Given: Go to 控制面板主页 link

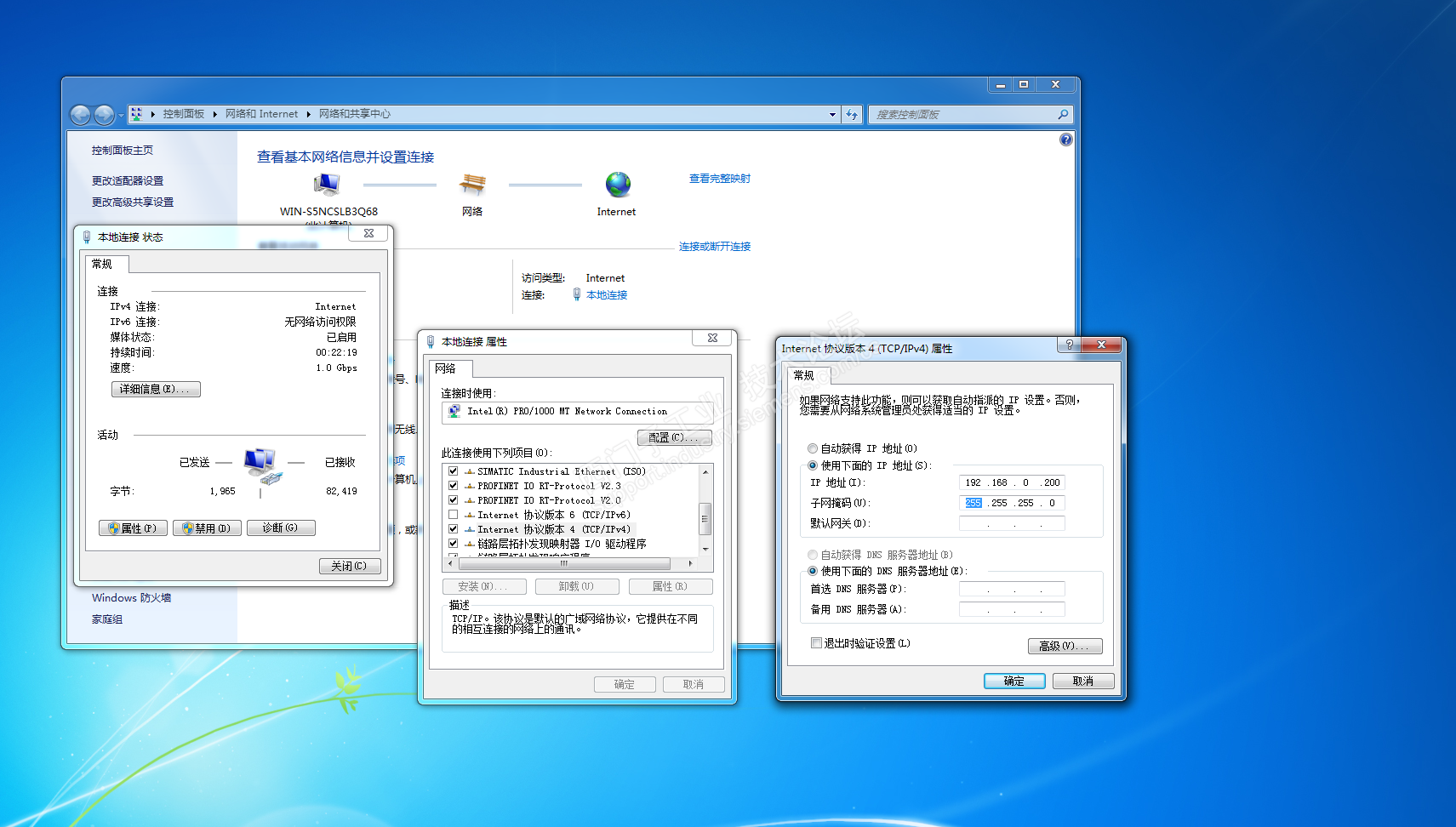Looking at the screenshot, I should (x=123, y=150).
